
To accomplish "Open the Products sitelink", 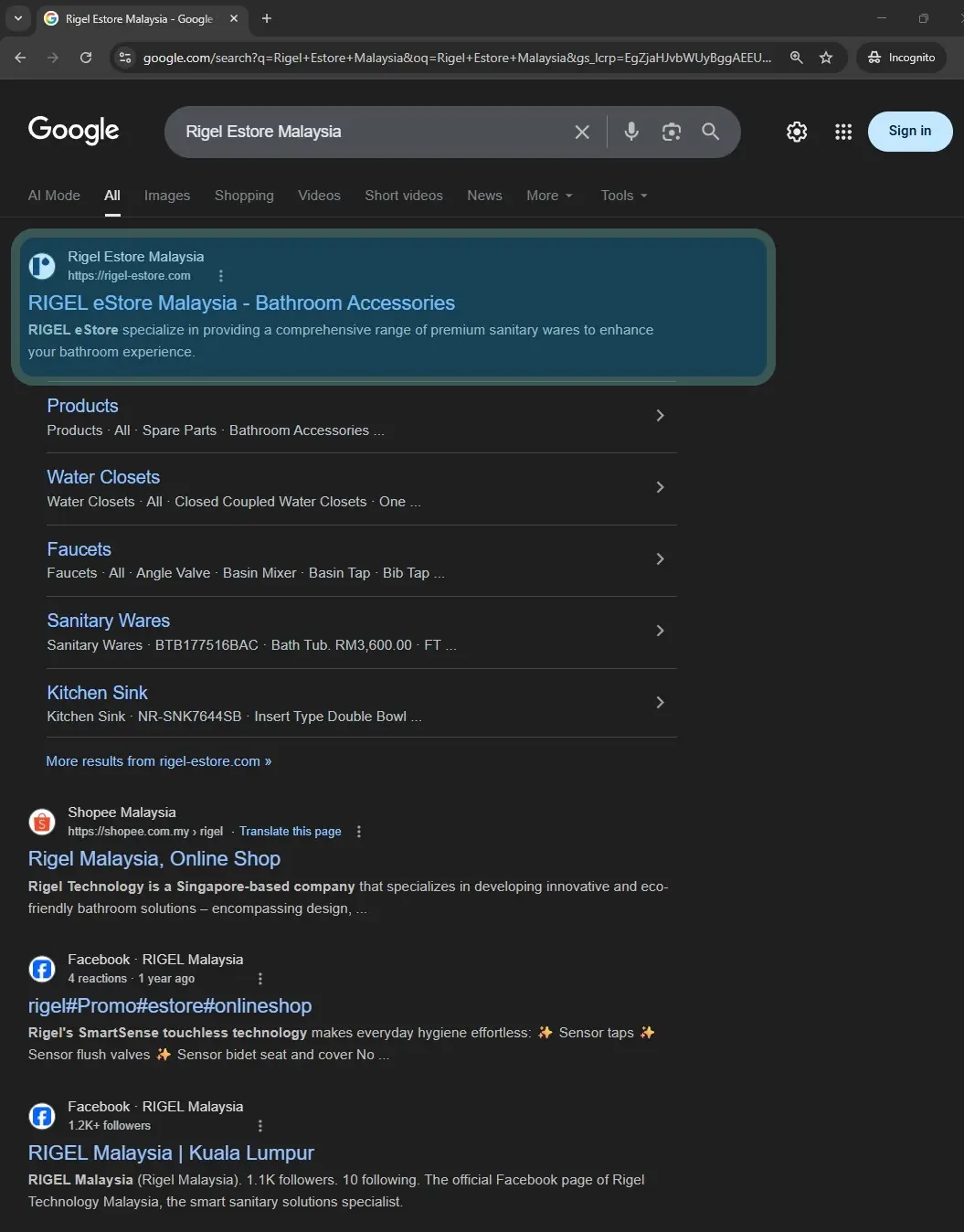I will point(82,406).
